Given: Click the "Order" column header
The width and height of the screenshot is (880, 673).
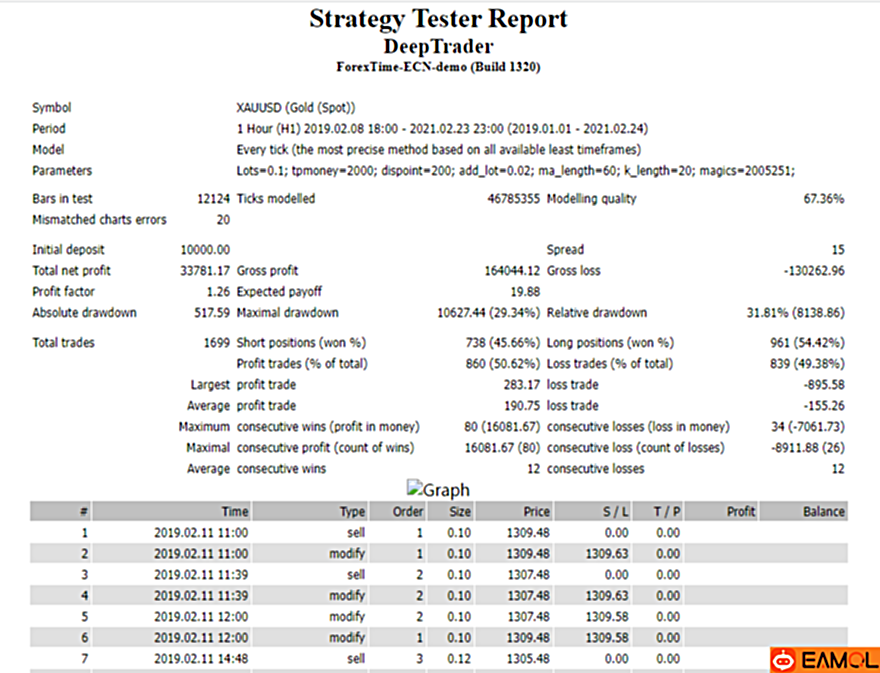Looking at the screenshot, I should [398, 512].
